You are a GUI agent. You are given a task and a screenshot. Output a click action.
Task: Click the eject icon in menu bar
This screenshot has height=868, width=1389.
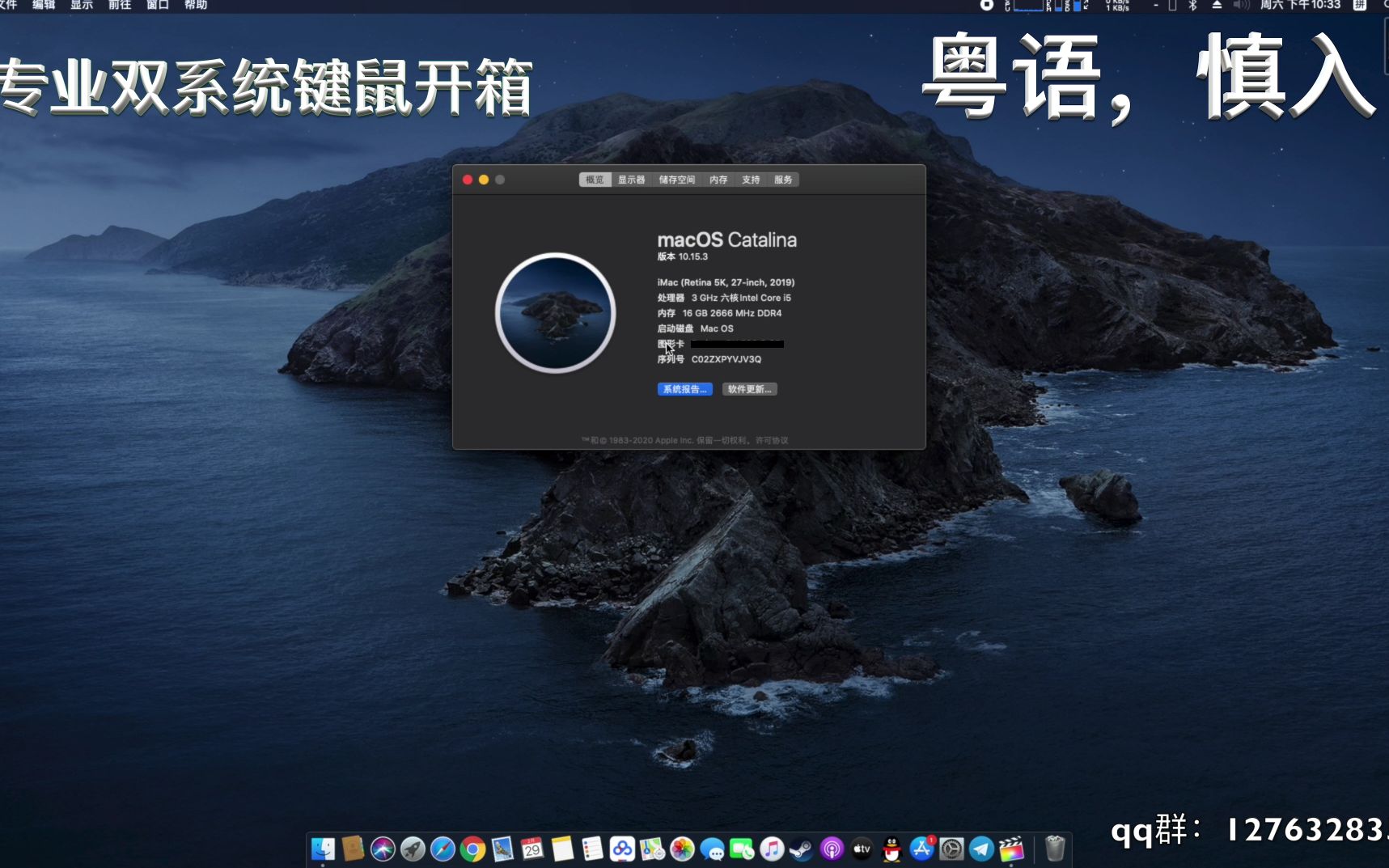click(x=1216, y=5)
